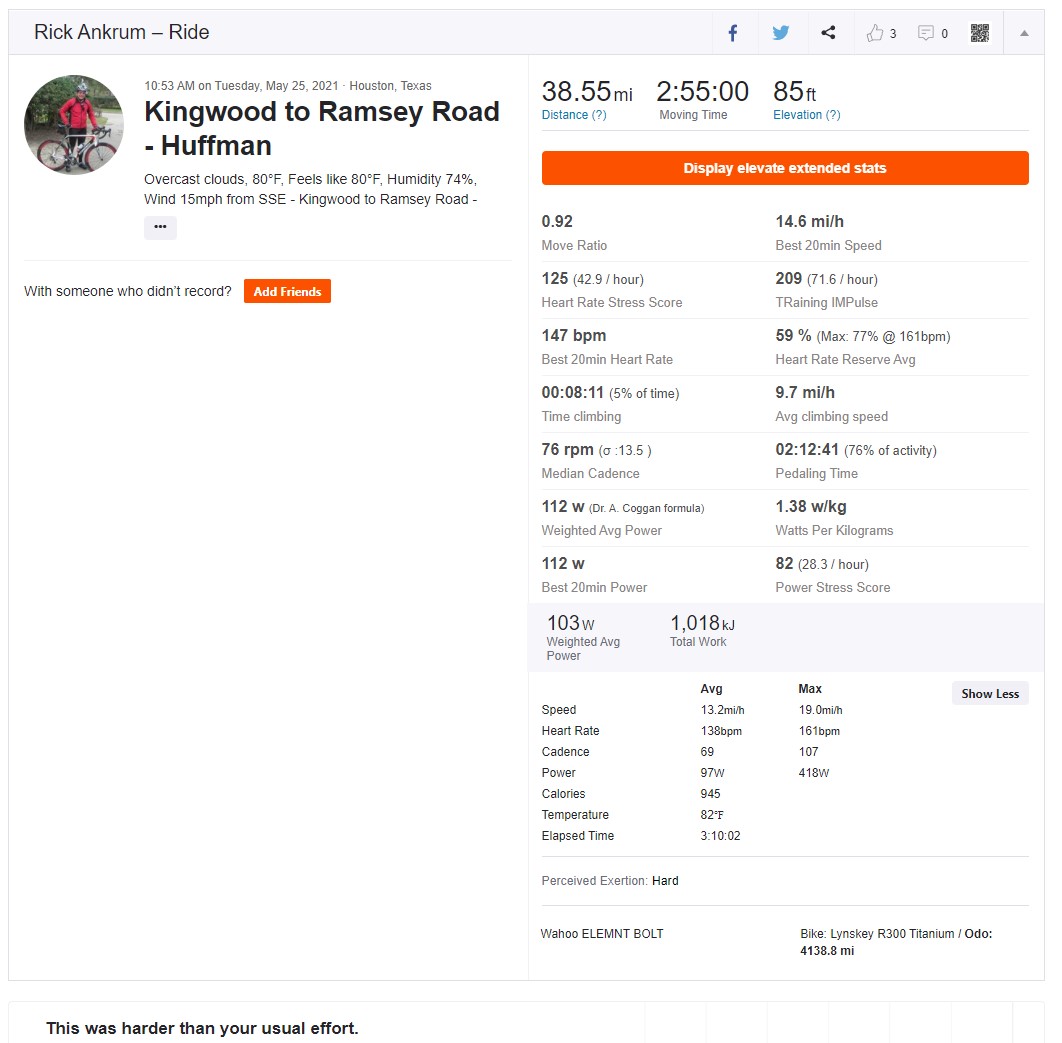Click the Perceived Exertion Hard value
This screenshot has height=1043, width=1062.
(665, 880)
